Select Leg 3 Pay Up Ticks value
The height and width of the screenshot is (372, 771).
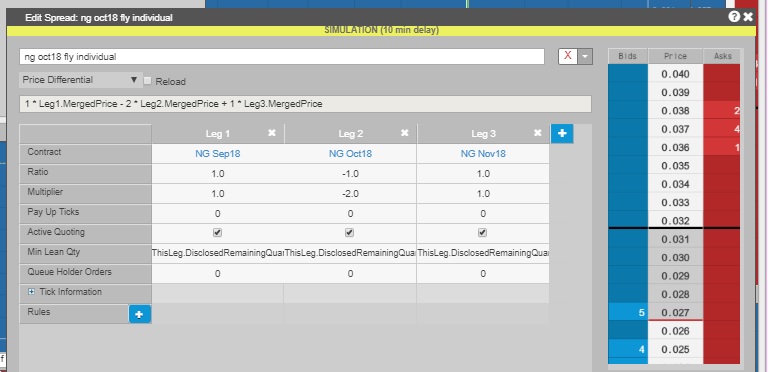[483, 214]
